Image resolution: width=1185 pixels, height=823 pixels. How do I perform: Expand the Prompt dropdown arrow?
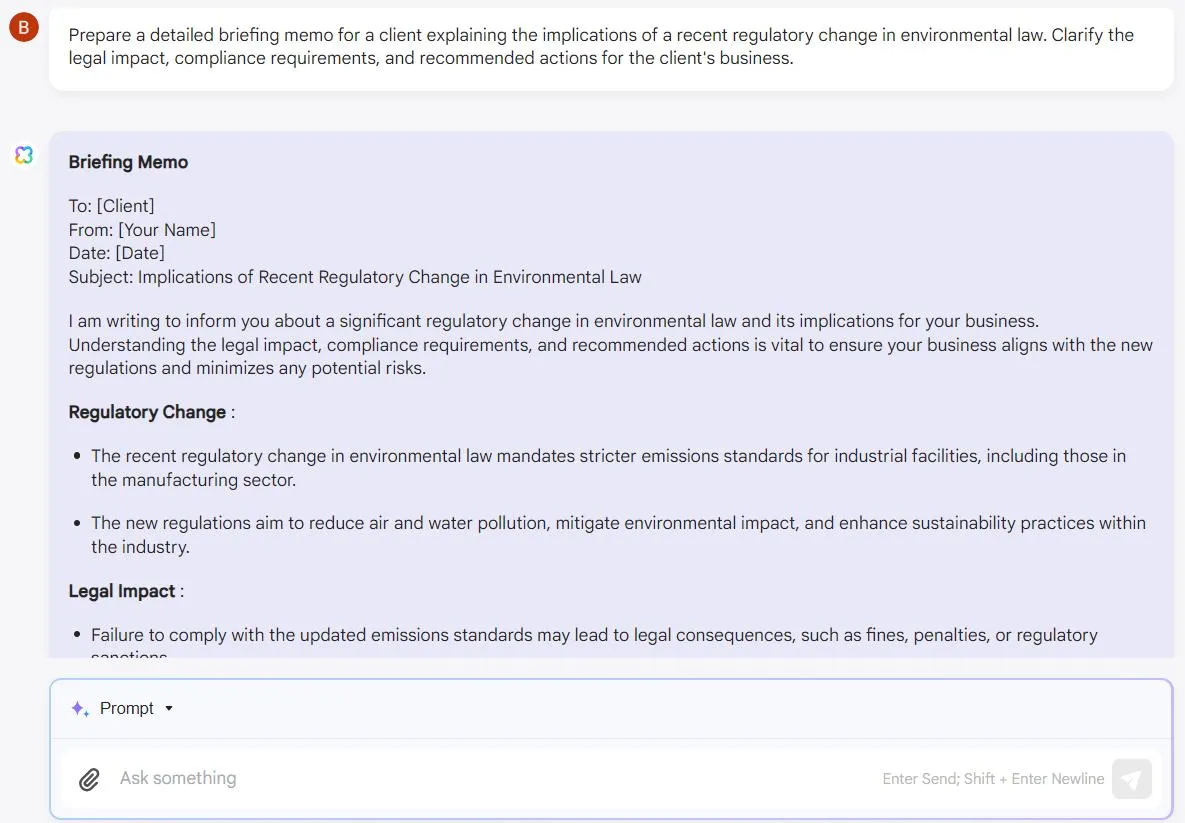(169, 709)
